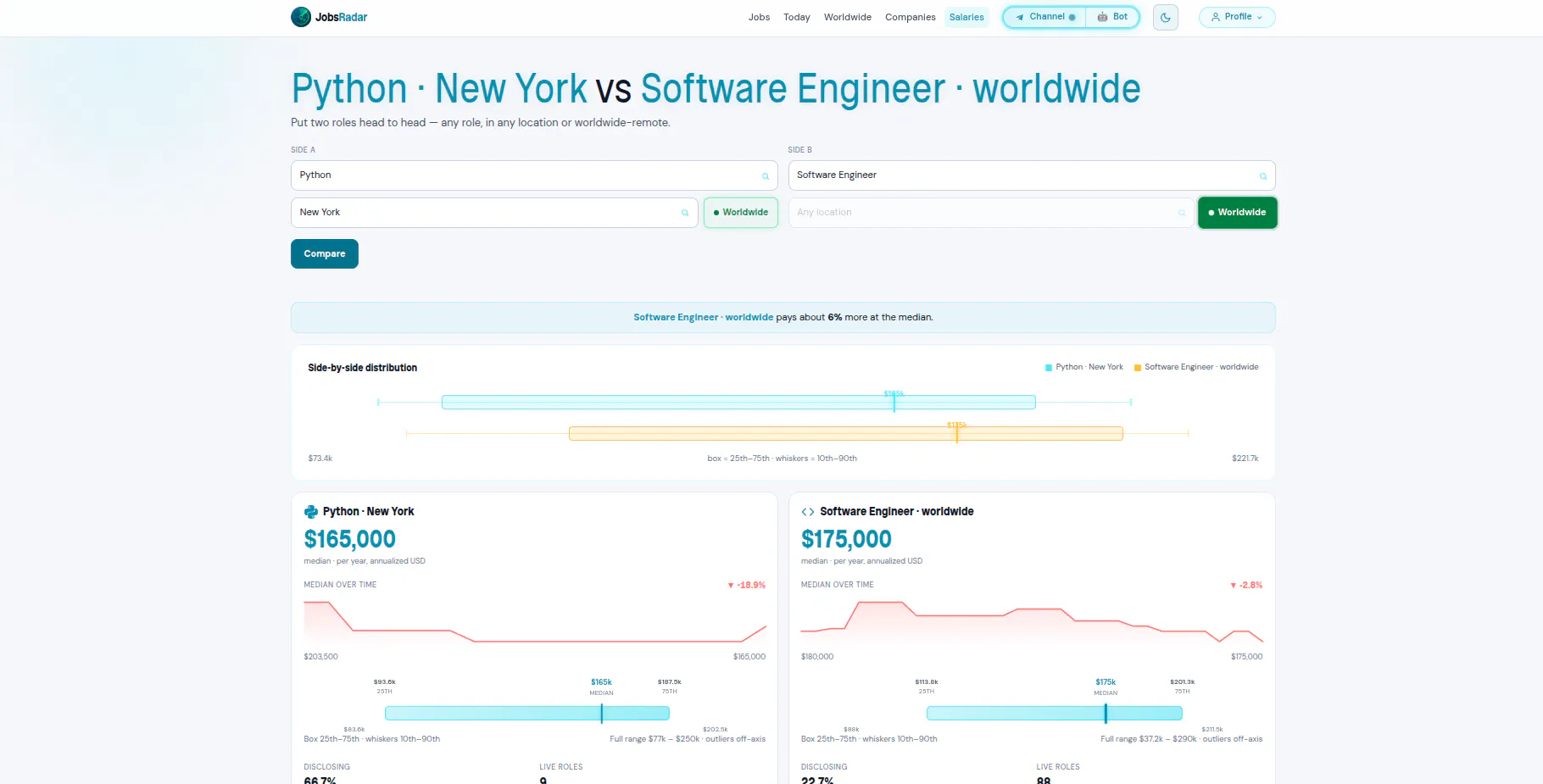Click the Software Engineer median trend chart

pyautogui.click(x=1032, y=622)
